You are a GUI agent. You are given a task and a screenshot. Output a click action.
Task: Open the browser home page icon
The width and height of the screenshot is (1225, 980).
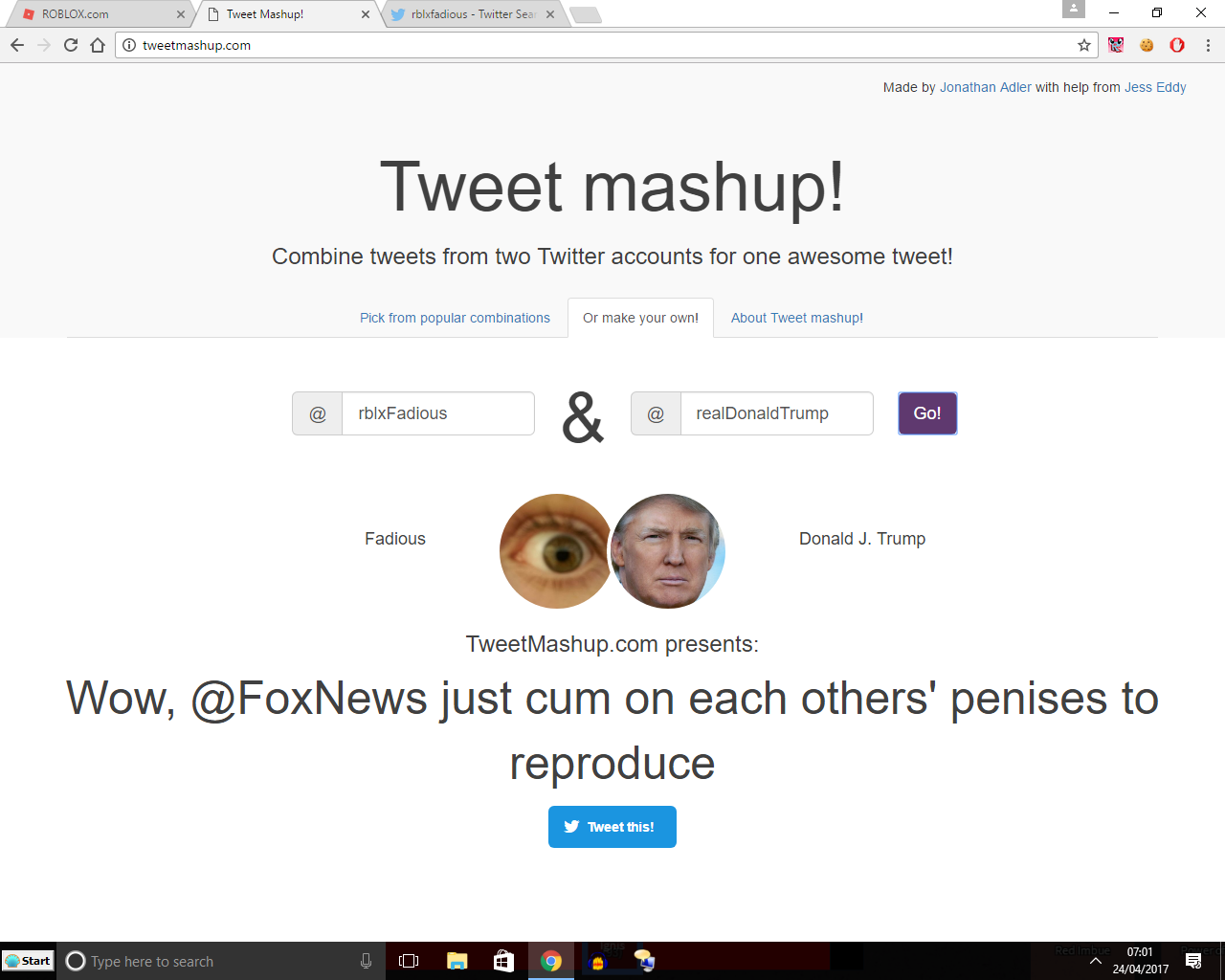(98, 45)
